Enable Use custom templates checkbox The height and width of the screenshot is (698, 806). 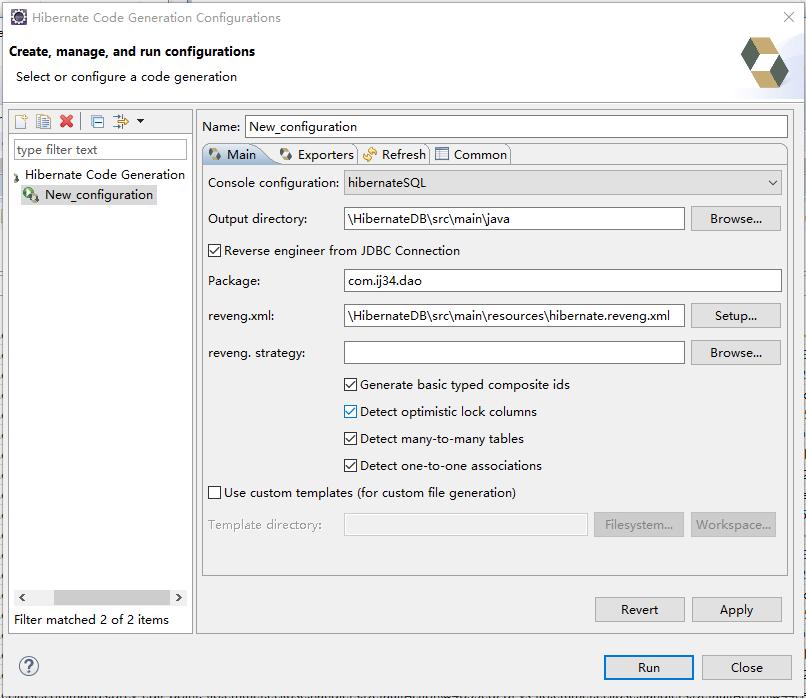click(214, 492)
